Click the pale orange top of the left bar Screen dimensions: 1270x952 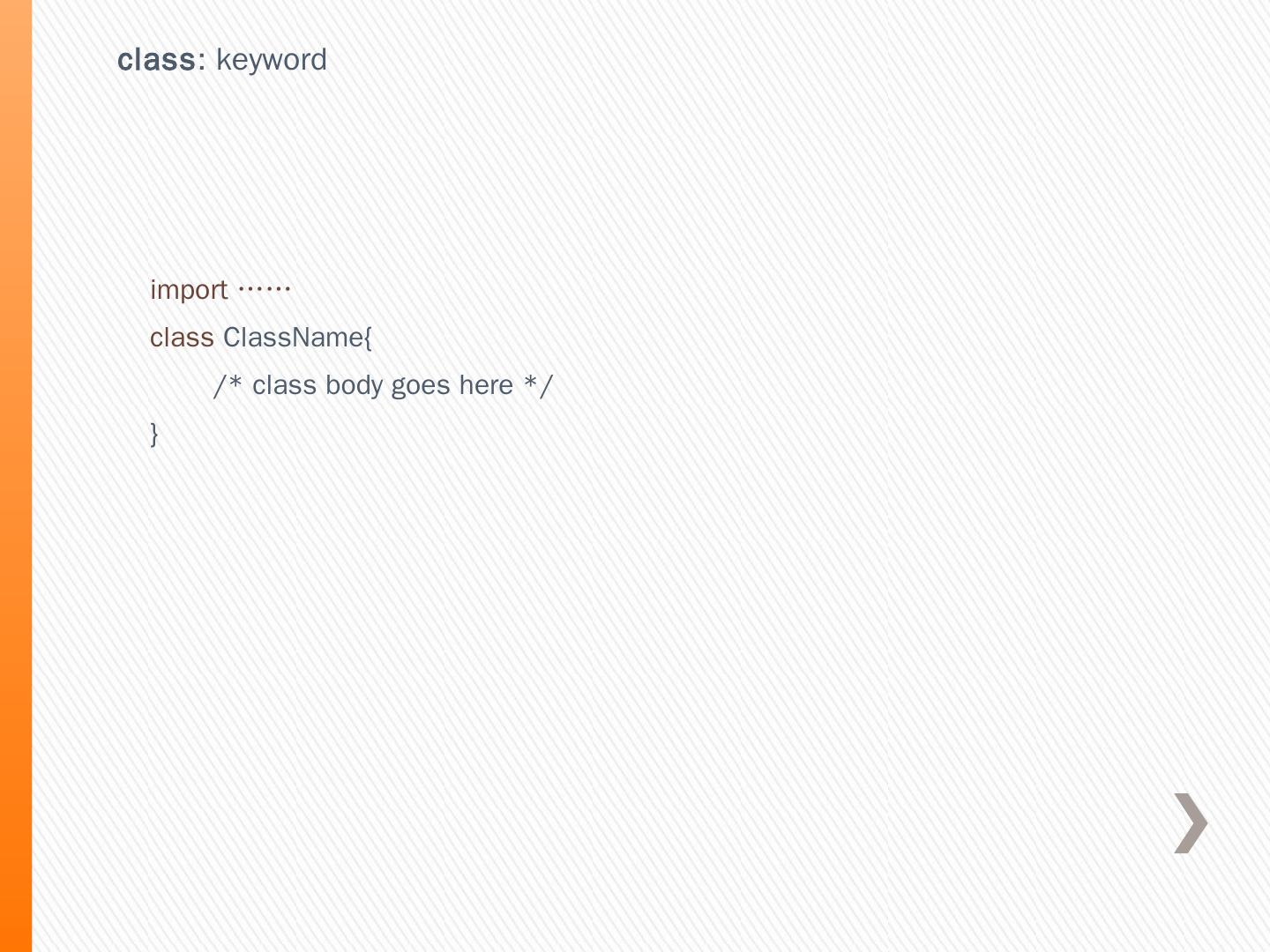pos(16,53)
